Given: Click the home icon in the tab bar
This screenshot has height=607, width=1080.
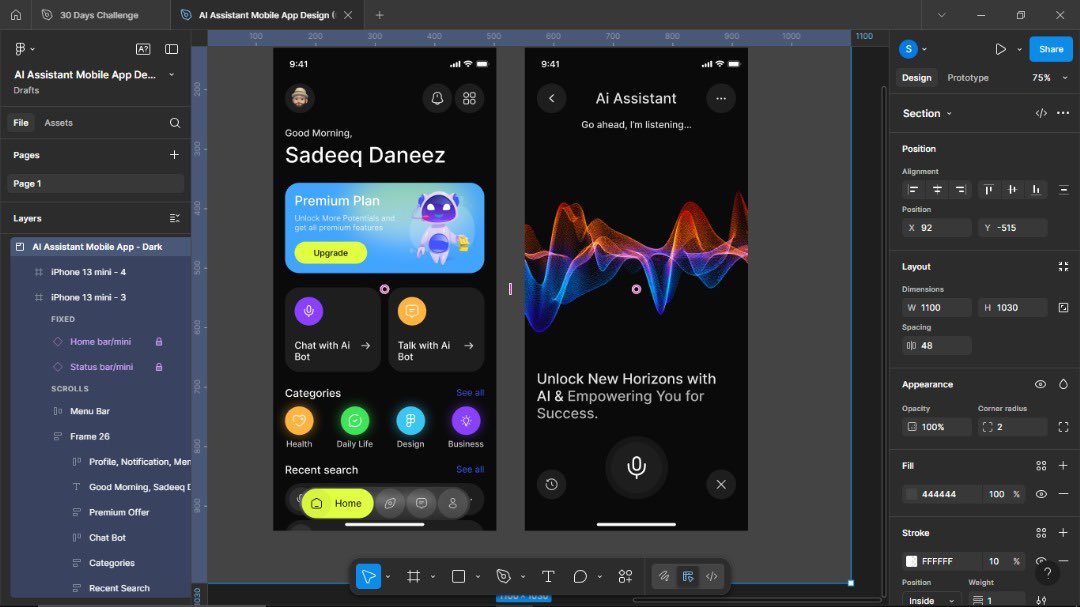Looking at the screenshot, I should [16, 14].
